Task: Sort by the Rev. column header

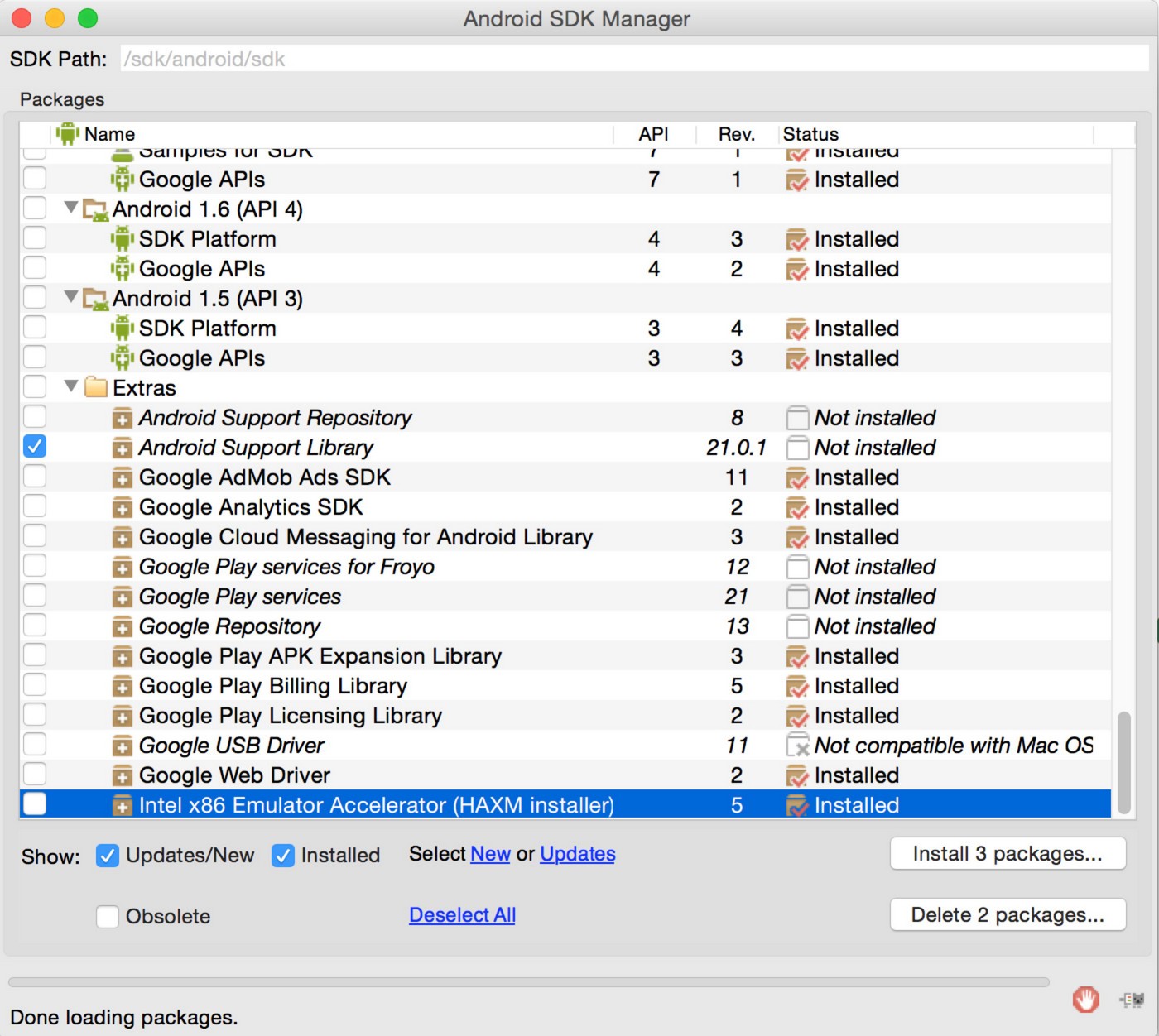Action: tap(737, 134)
